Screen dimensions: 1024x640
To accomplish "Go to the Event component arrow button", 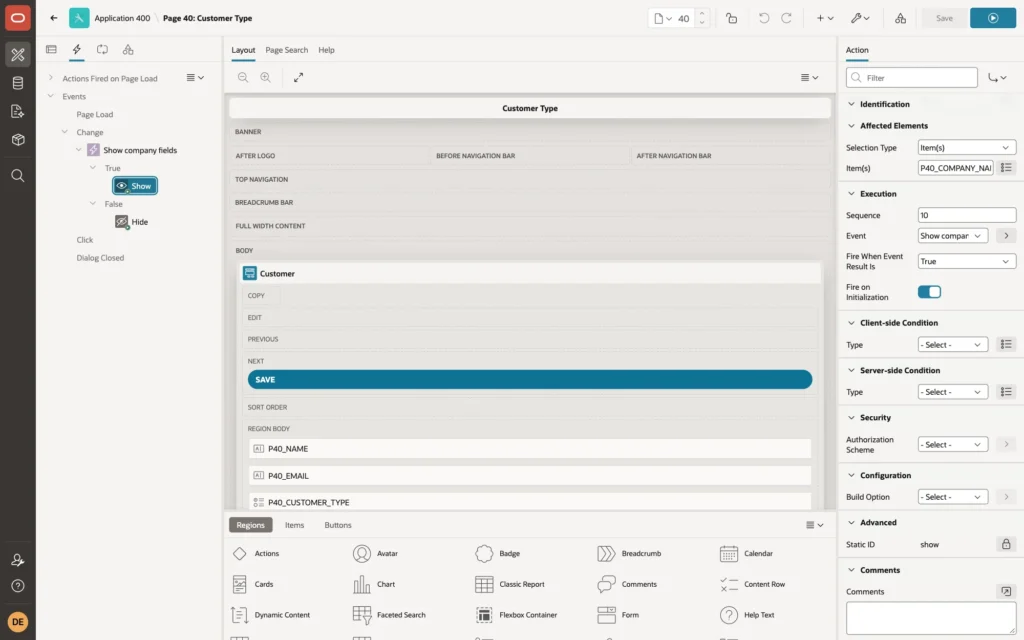I will point(1006,236).
